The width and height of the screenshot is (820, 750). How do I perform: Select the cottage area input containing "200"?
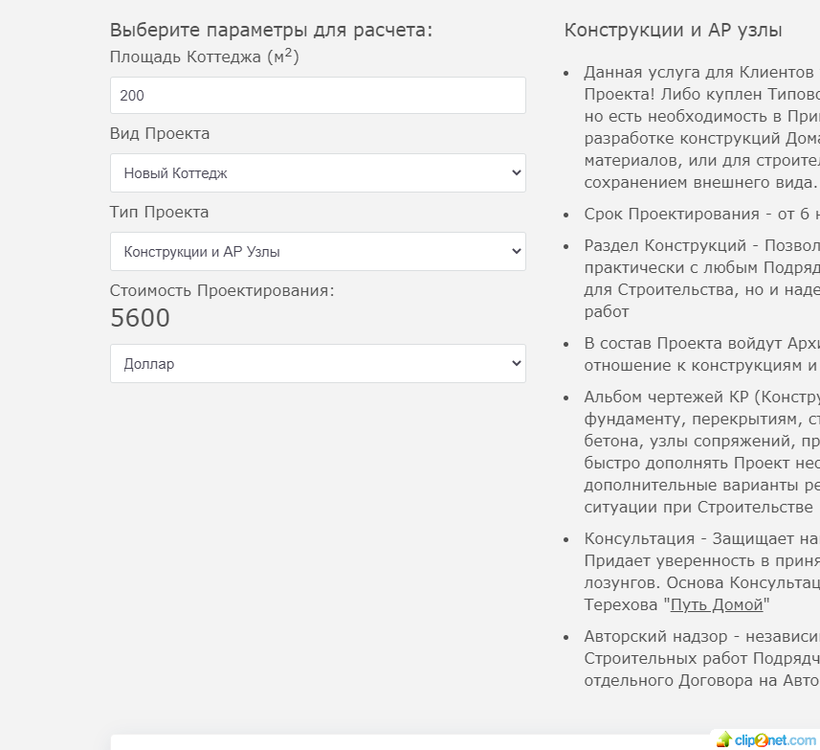click(x=317, y=95)
